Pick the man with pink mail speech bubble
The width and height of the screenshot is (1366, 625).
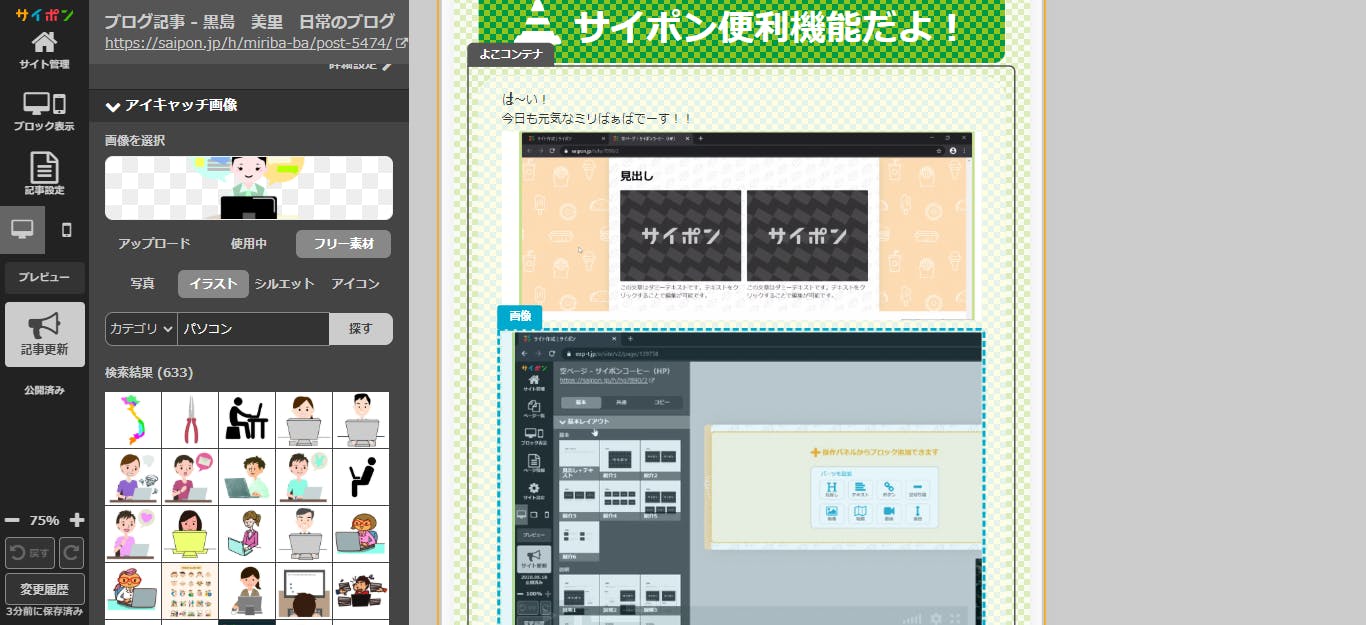[x=190, y=477]
